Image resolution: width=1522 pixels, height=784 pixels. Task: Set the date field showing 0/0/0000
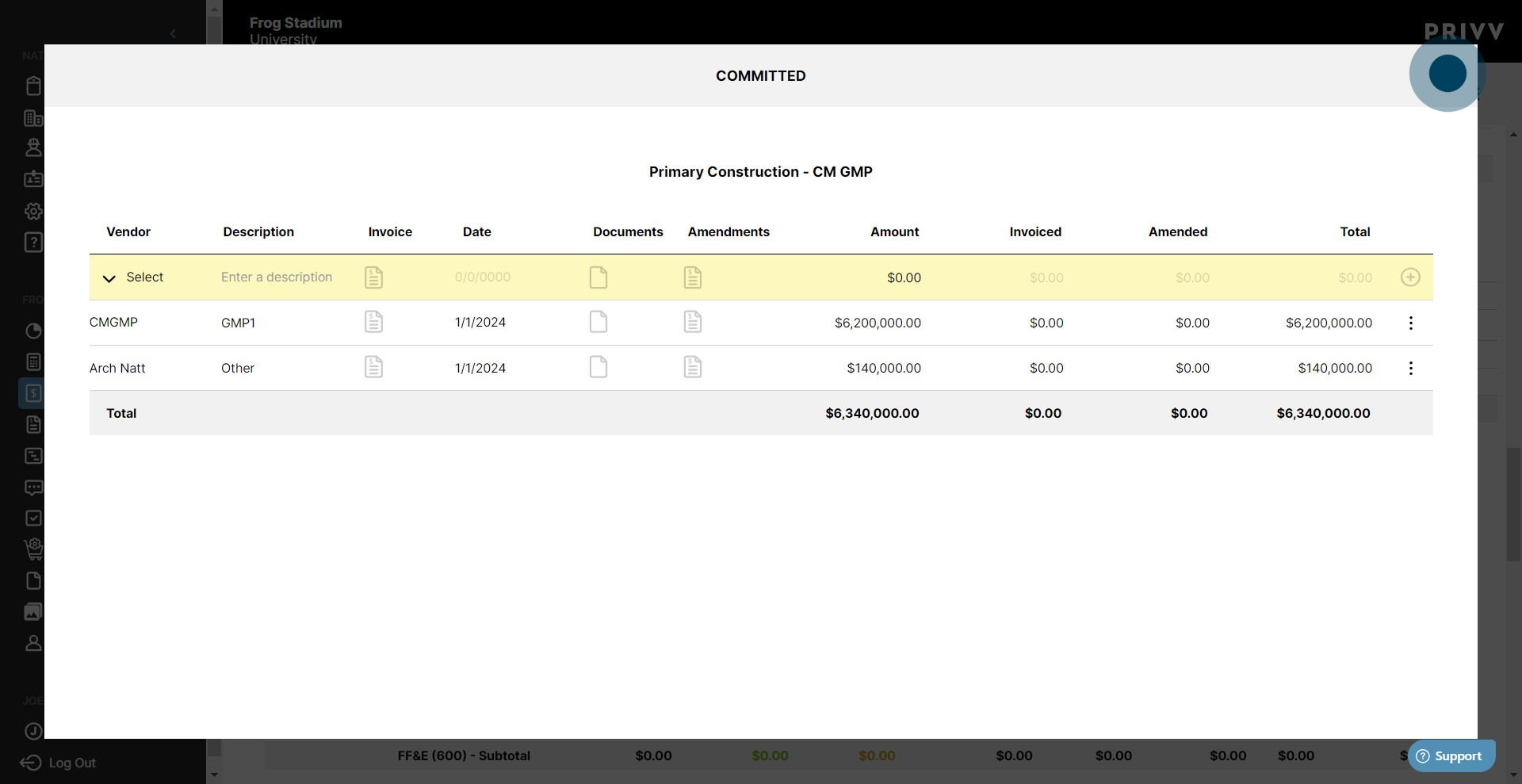pos(483,277)
